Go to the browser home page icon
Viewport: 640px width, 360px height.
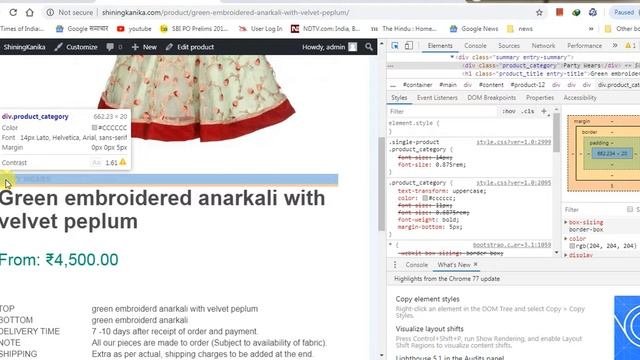[x=29, y=12]
